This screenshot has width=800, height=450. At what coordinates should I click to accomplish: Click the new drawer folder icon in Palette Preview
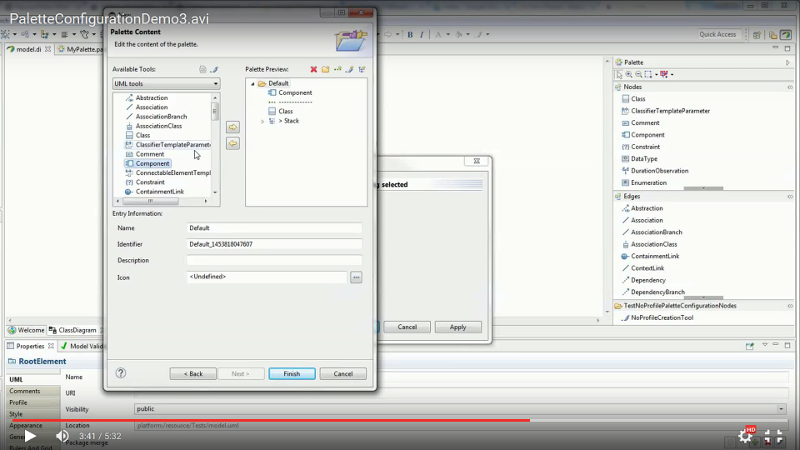click(x=326, y=69)
